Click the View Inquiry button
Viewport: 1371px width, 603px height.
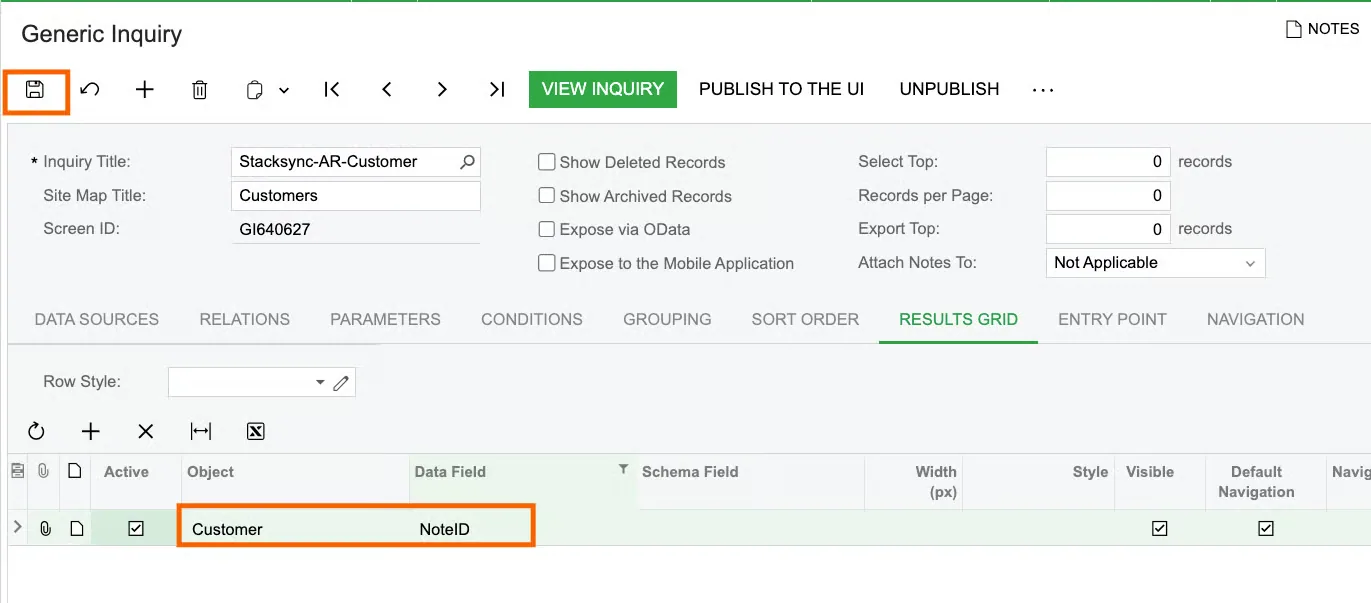click(x=603, y=89)
